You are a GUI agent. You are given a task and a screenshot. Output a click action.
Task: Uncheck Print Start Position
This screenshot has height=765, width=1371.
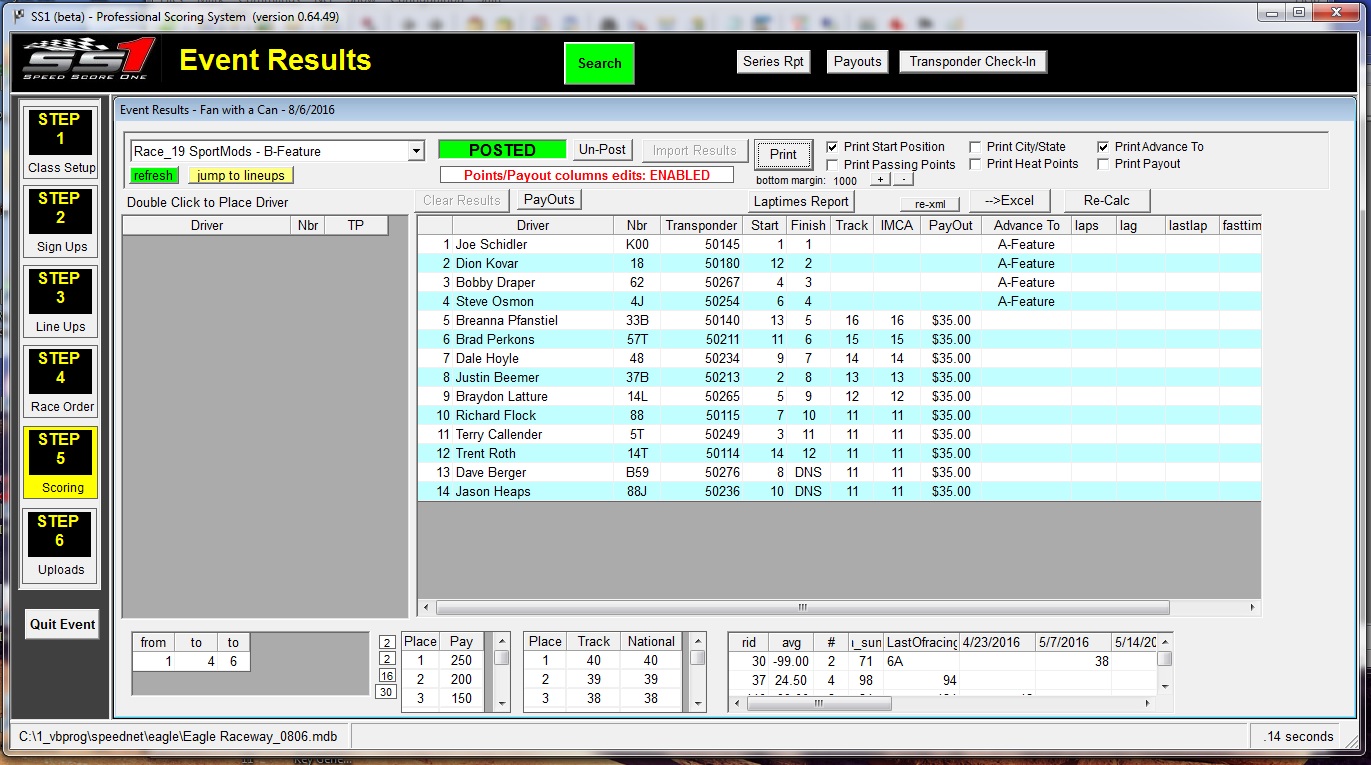click(x=833, y=147)
